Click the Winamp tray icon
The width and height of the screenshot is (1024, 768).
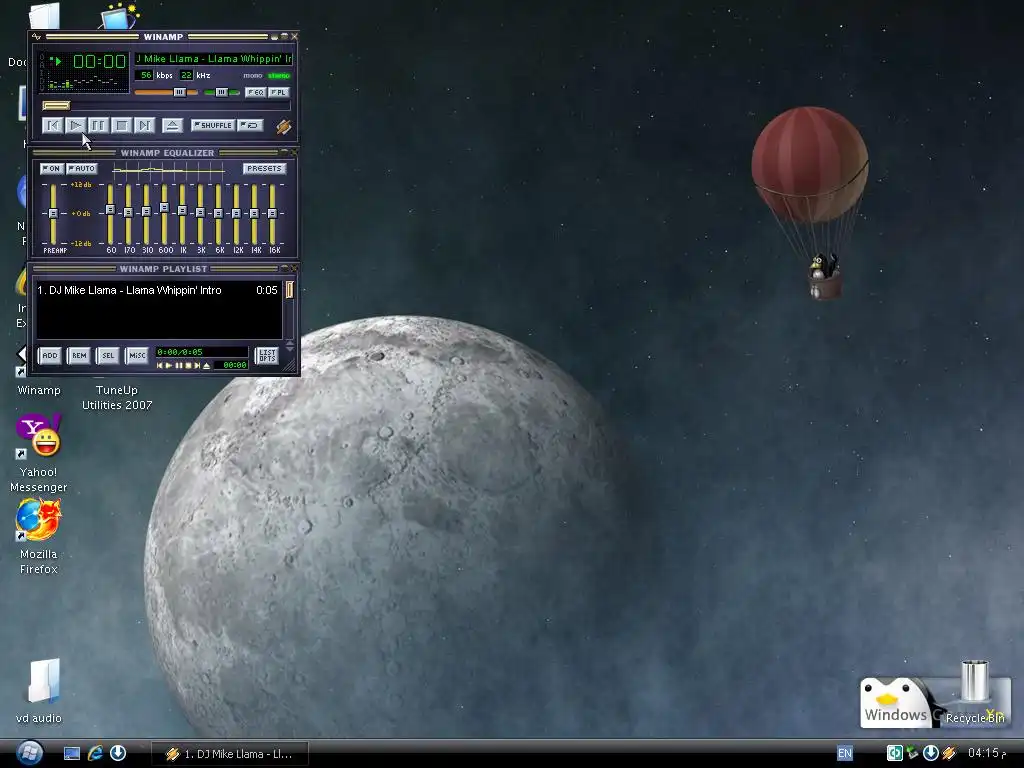pos(949,754)
